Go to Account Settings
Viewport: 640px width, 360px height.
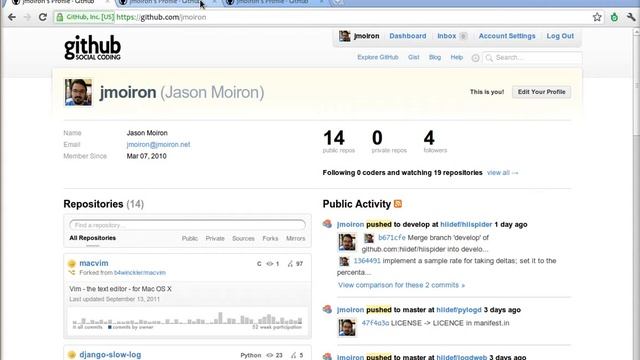click(507, 36)
